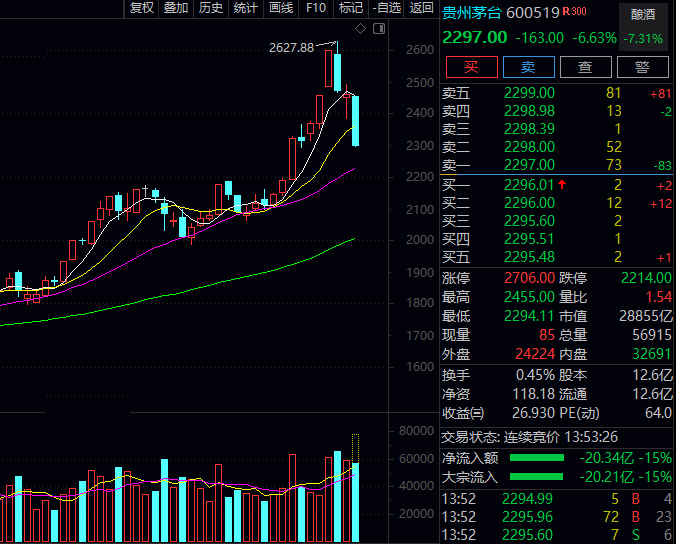Open F10 company information
This screenshot has height=544, width=676.
point(316,8)
